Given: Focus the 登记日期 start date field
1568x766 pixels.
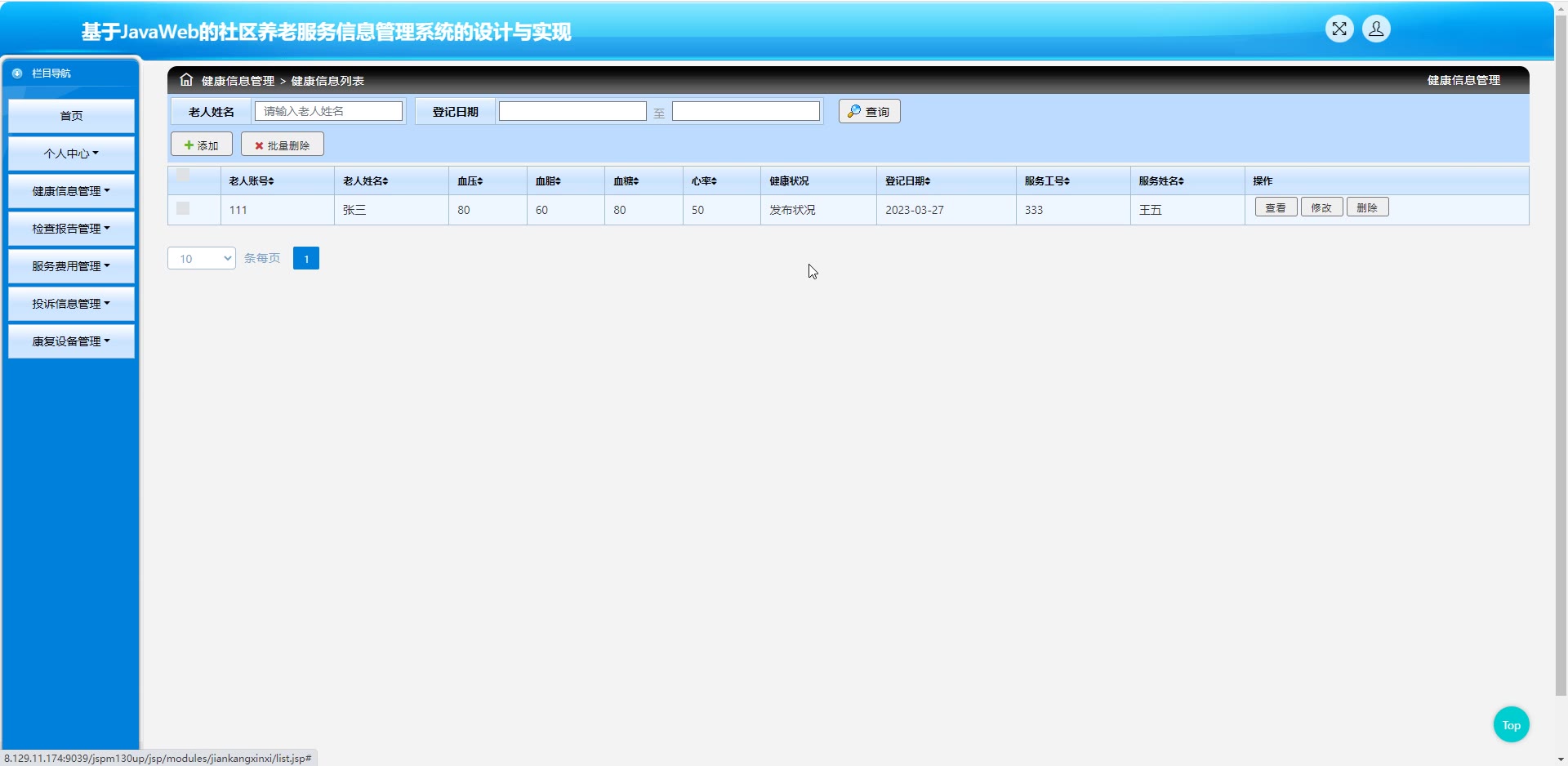Looking at the screenshot, I should tap(572, 111).
